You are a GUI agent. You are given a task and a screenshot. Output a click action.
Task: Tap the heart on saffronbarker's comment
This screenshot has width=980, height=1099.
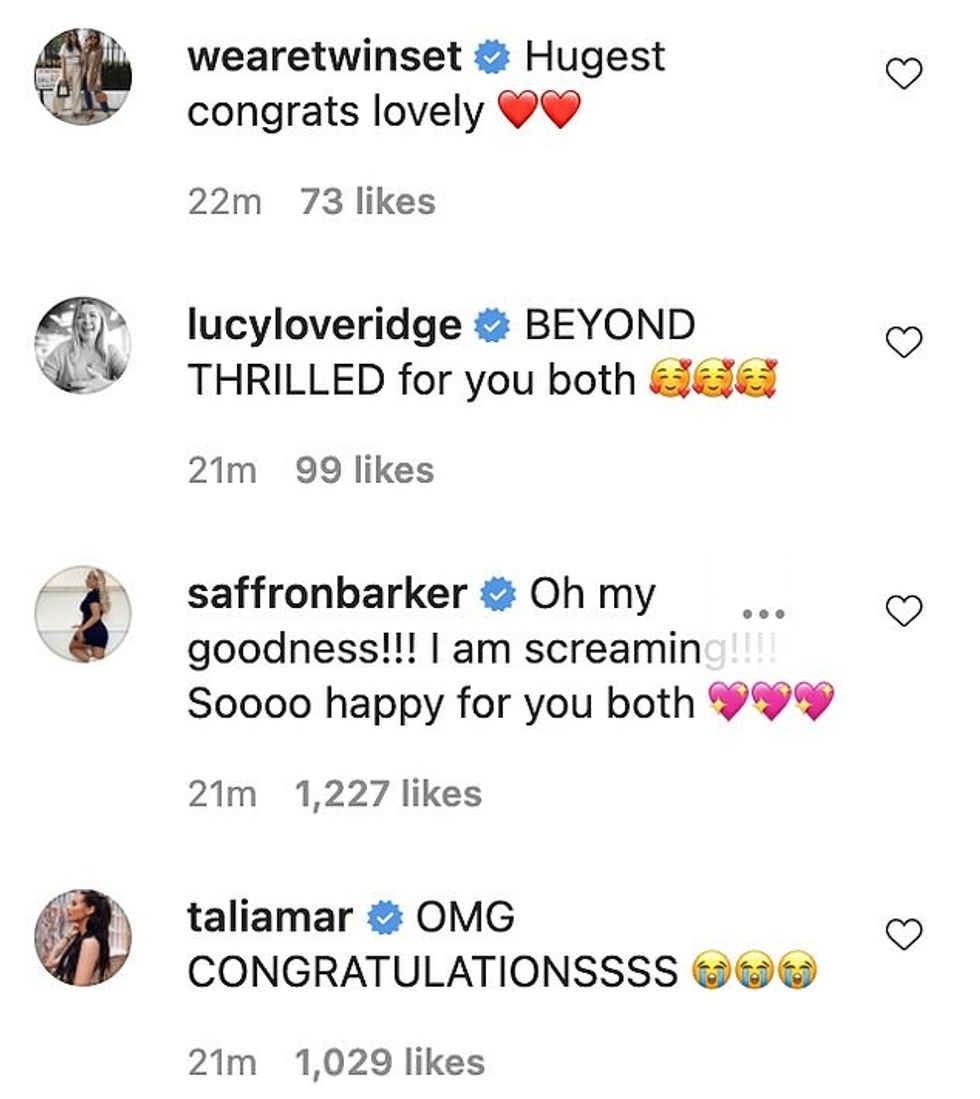click(904, 610)
